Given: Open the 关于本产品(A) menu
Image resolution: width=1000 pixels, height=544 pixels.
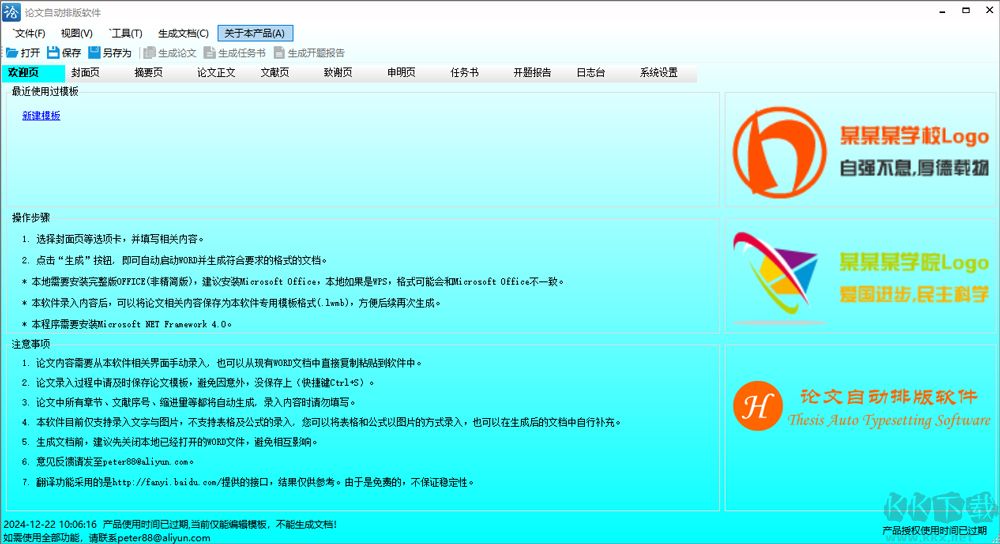Looking at the screenshot, I should pyautogui.click(x=255, y=33).
